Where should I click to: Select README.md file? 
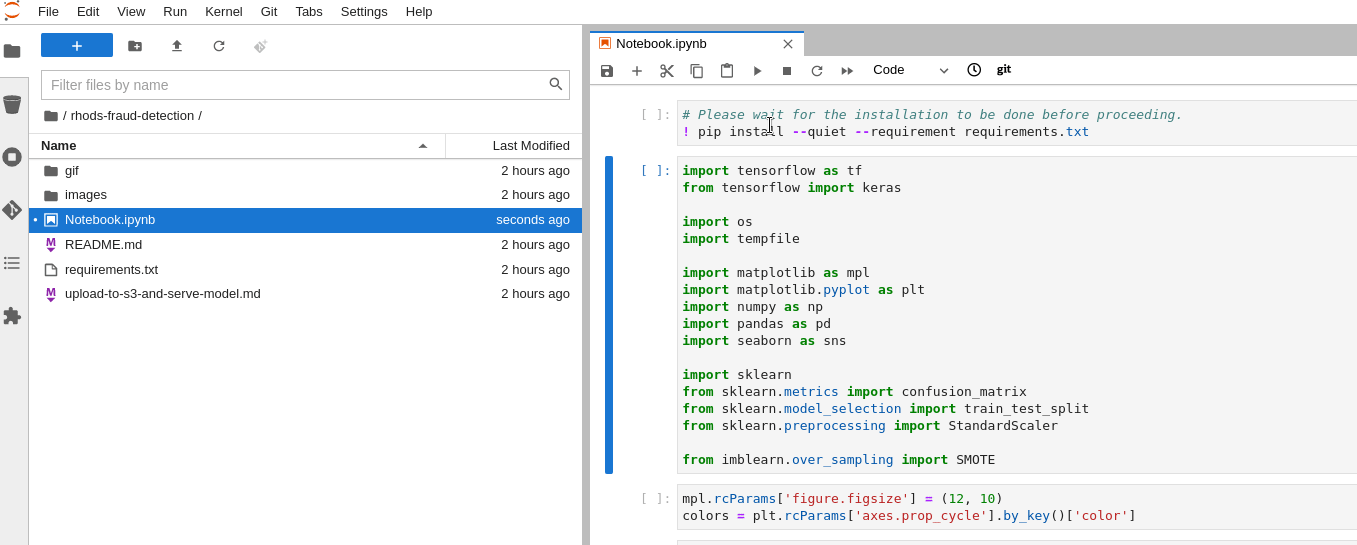pyautogui.click(x=305, y=245)
